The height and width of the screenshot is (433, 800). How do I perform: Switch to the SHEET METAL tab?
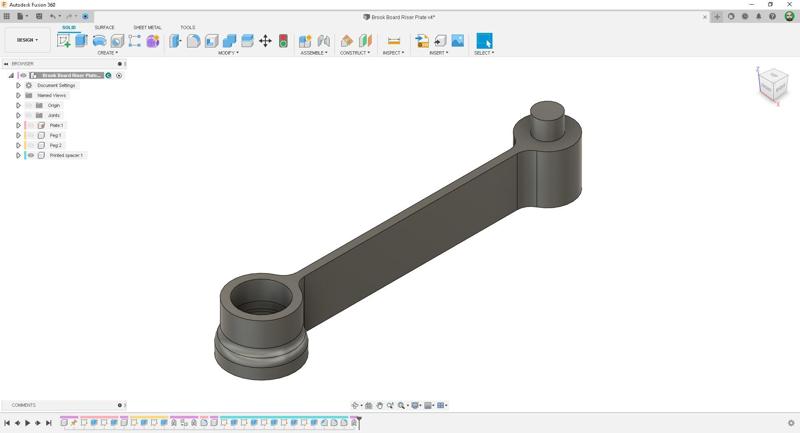[x=147, y=27]
